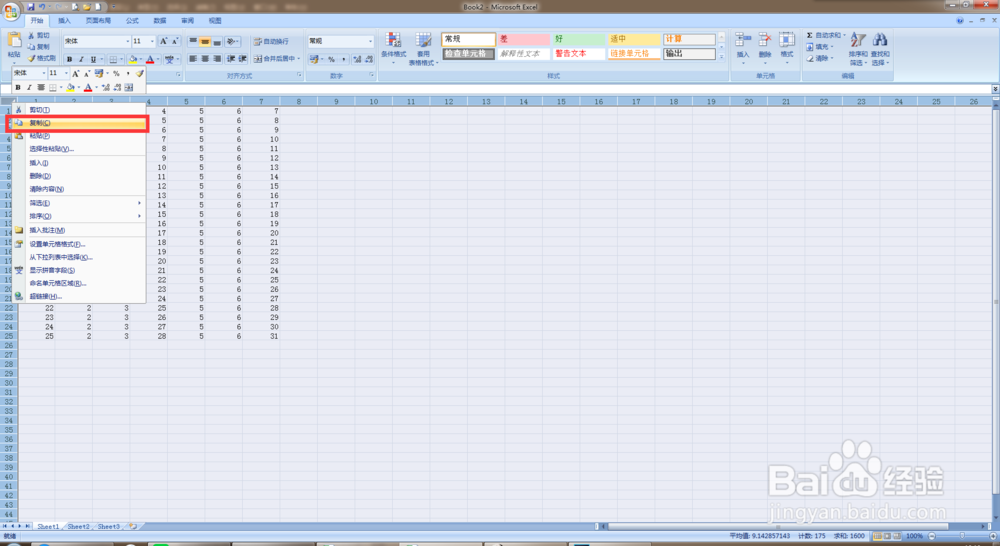The width and height of the screenshot is (1000, 546).
Task: Open the 清除 clear dropdown
Action: point(820,58)
